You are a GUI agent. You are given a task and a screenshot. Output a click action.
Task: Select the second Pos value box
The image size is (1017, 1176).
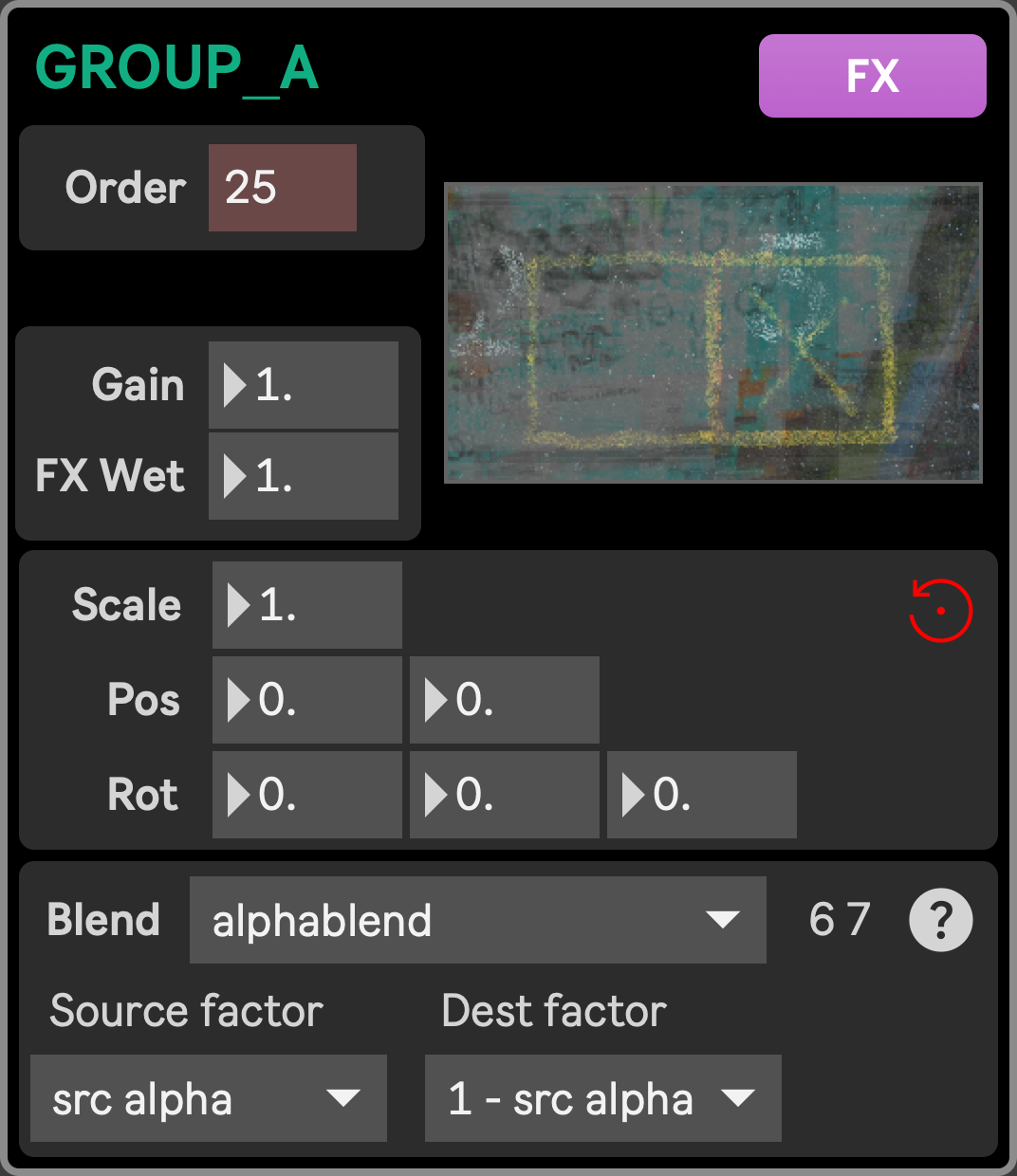click(505, 700)
